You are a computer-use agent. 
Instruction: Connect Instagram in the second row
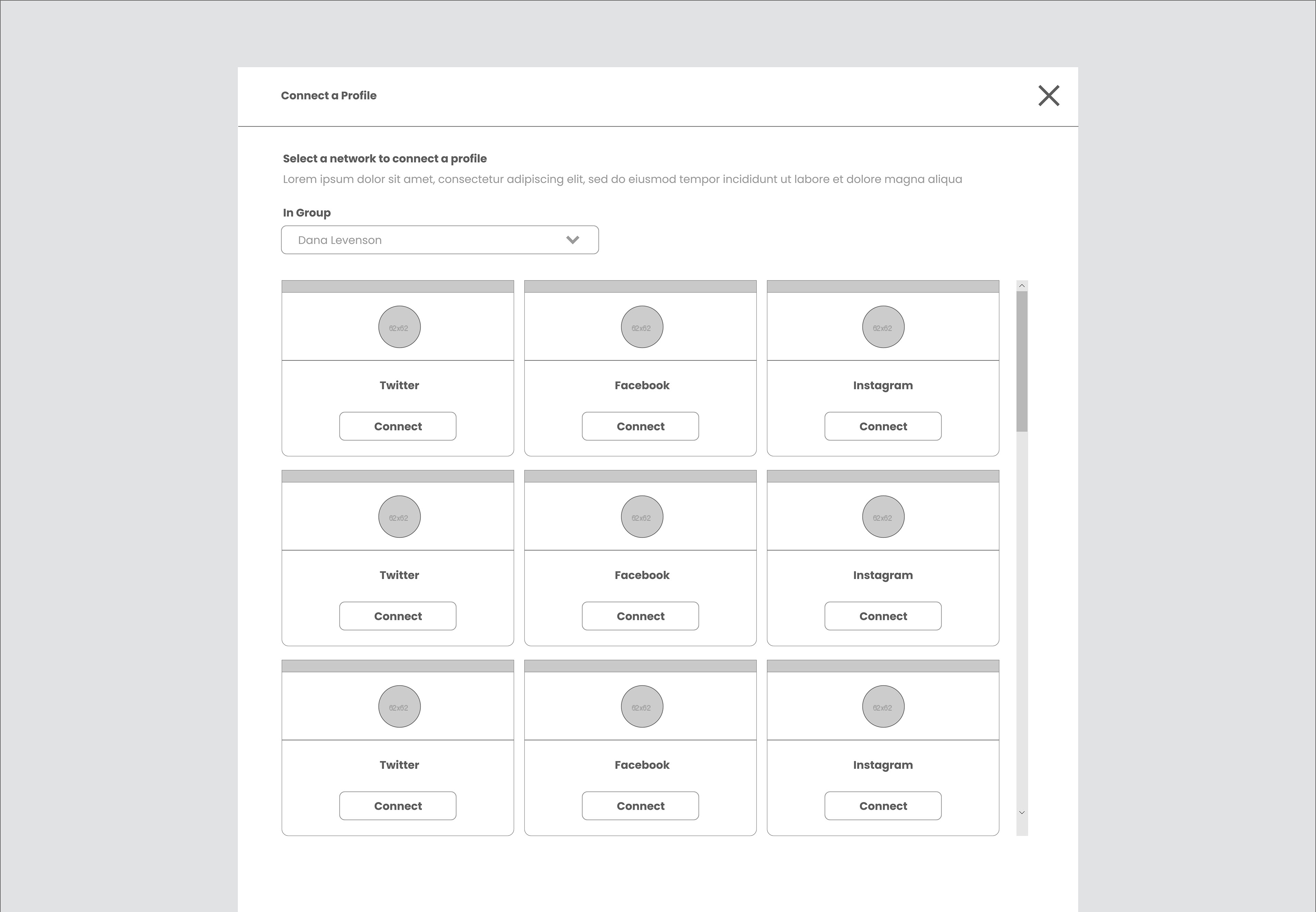point(883,616)
